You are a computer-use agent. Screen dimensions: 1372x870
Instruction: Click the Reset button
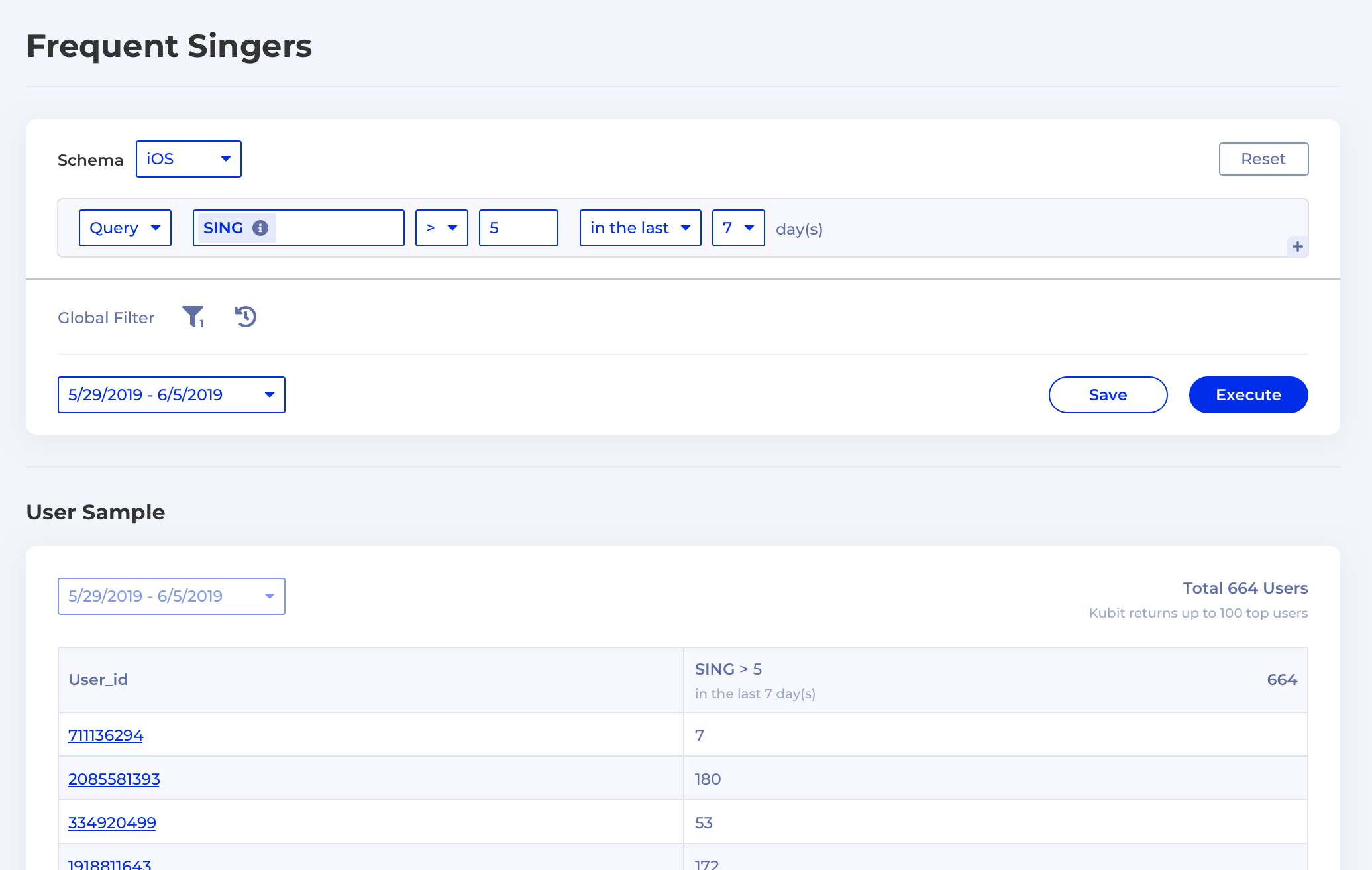click(x=1263, y=159)
